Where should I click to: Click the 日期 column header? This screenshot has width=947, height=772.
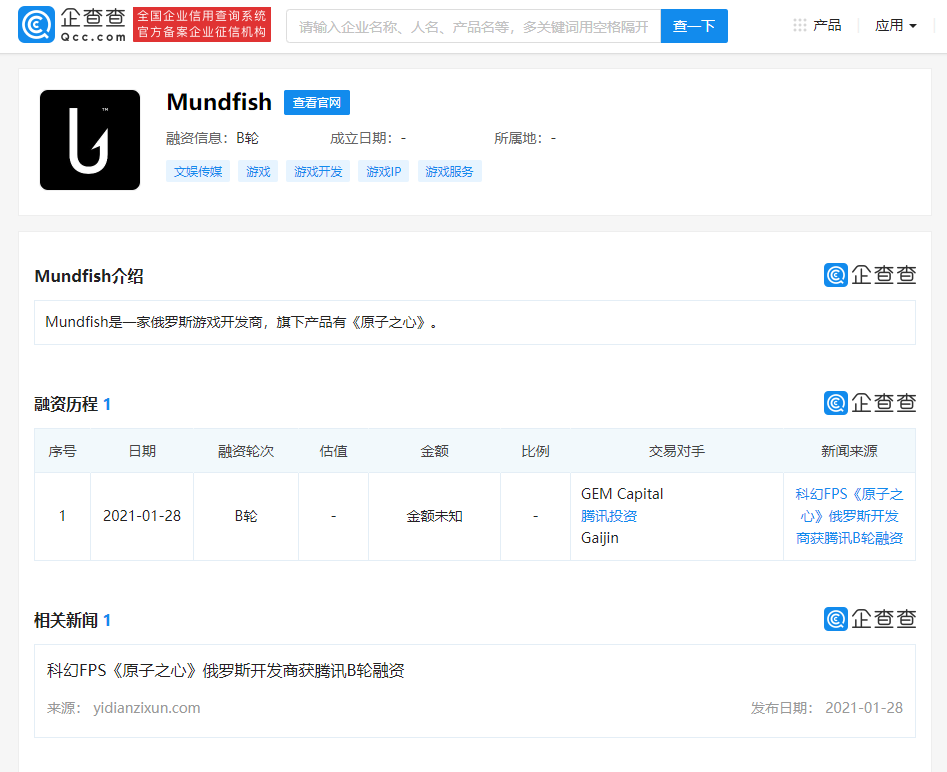(x=142, y=451)
